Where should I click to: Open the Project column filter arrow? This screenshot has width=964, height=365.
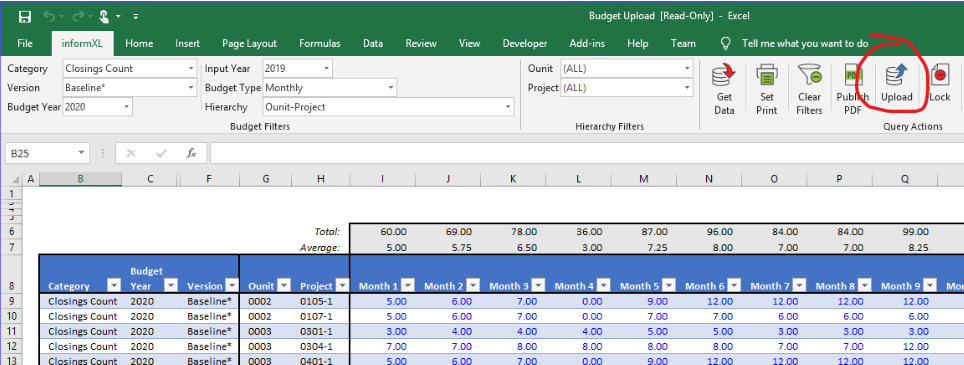pyautogui.click(x=342, y=286)
